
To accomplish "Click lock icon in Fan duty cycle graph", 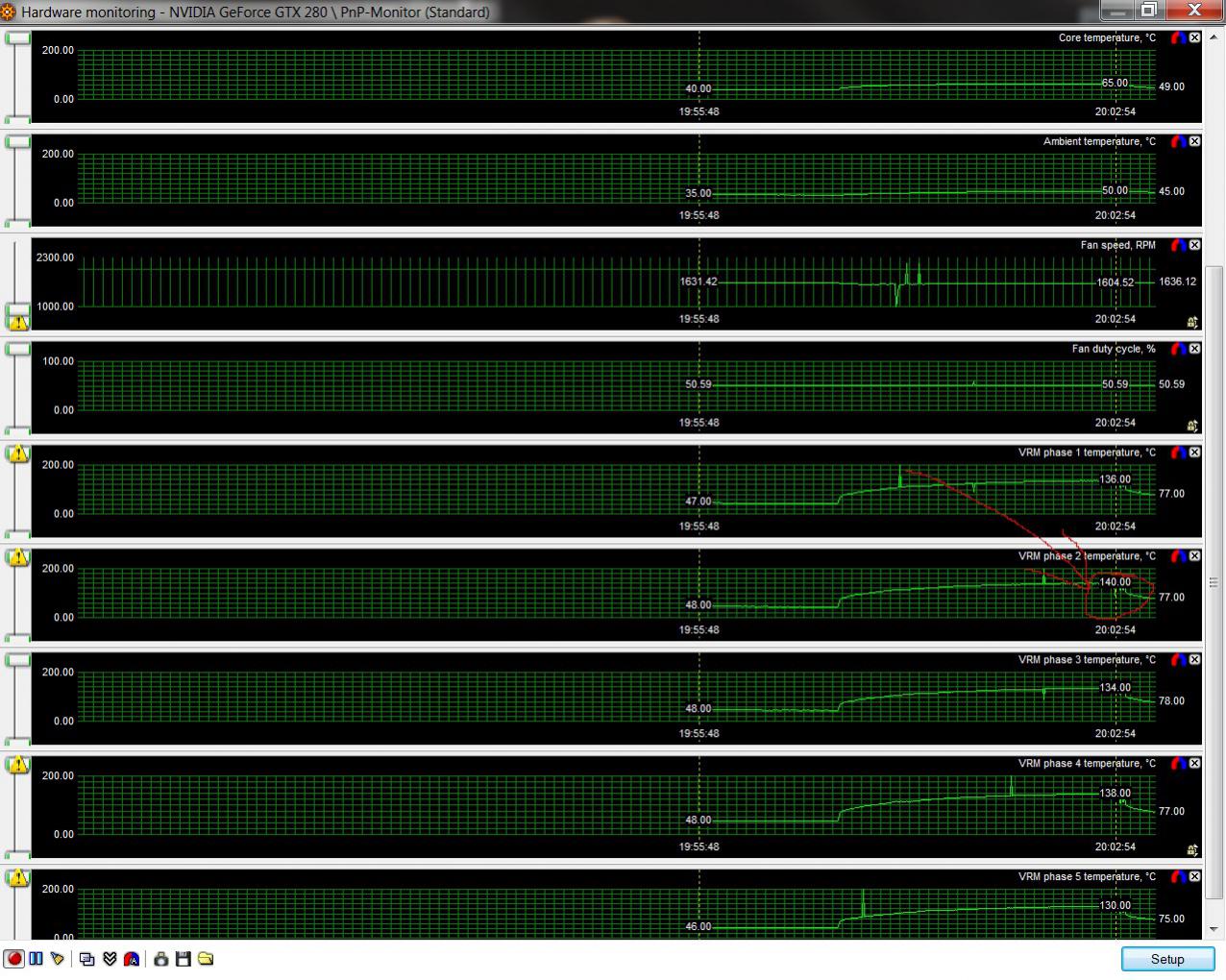I will 1192,426.
